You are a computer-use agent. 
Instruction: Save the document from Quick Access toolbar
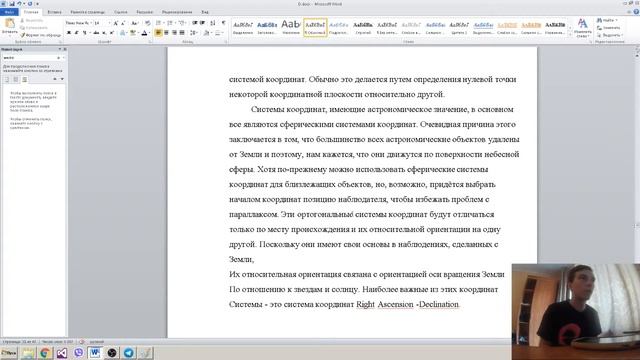[x=12, y=4]
